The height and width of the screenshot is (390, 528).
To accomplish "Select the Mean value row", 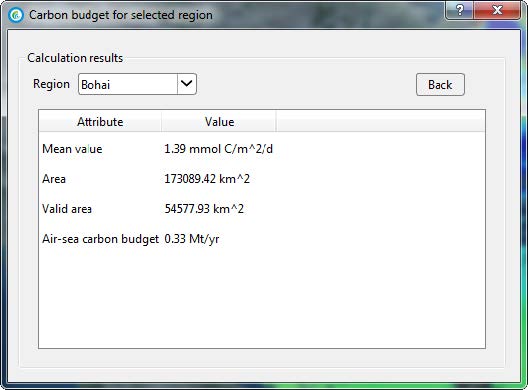I will pos(262,149).
